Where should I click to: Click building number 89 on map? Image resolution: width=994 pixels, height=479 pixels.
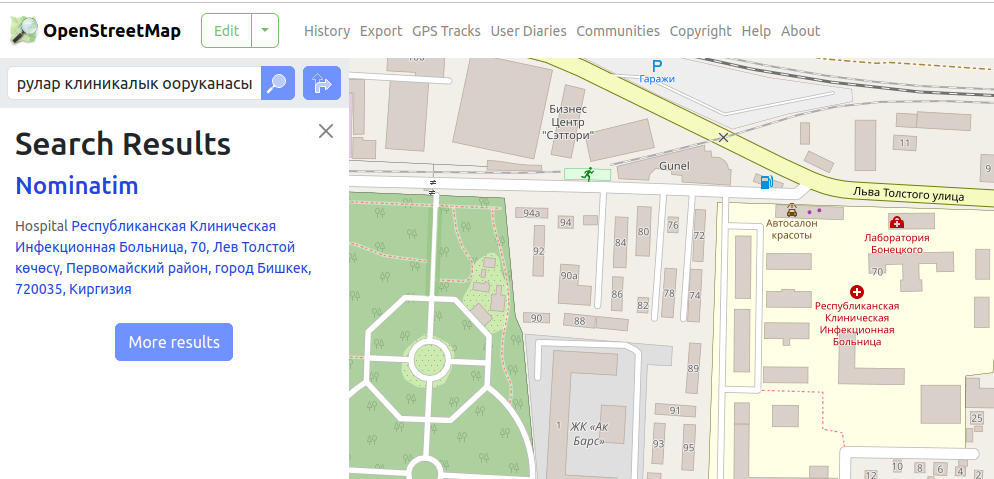693,369
